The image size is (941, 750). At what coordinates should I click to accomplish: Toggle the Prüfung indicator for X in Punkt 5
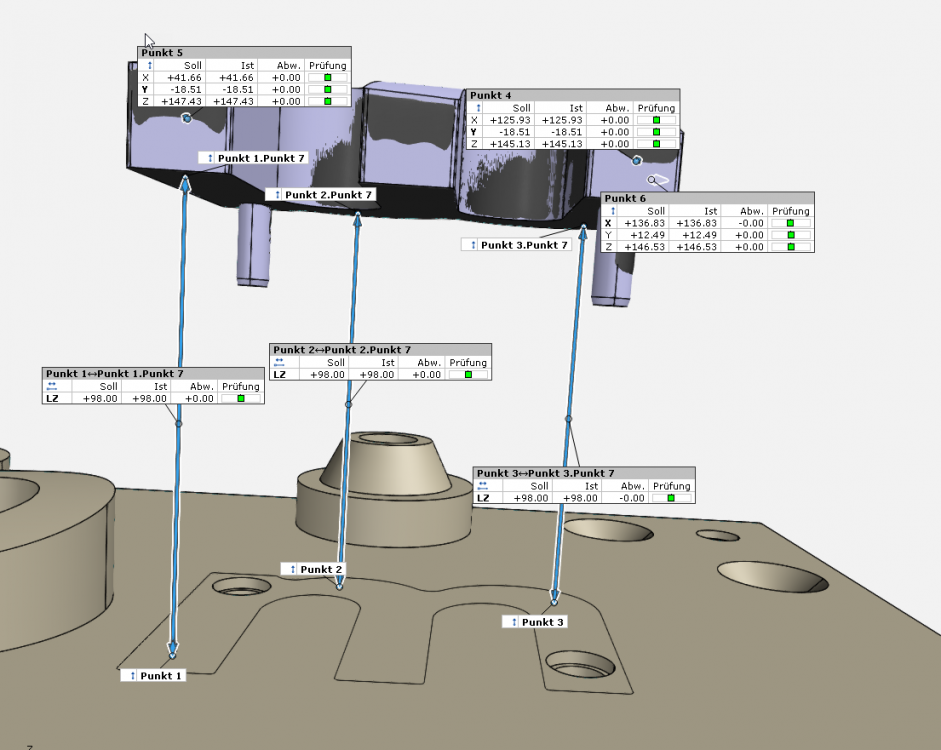(x=330, y=77)
